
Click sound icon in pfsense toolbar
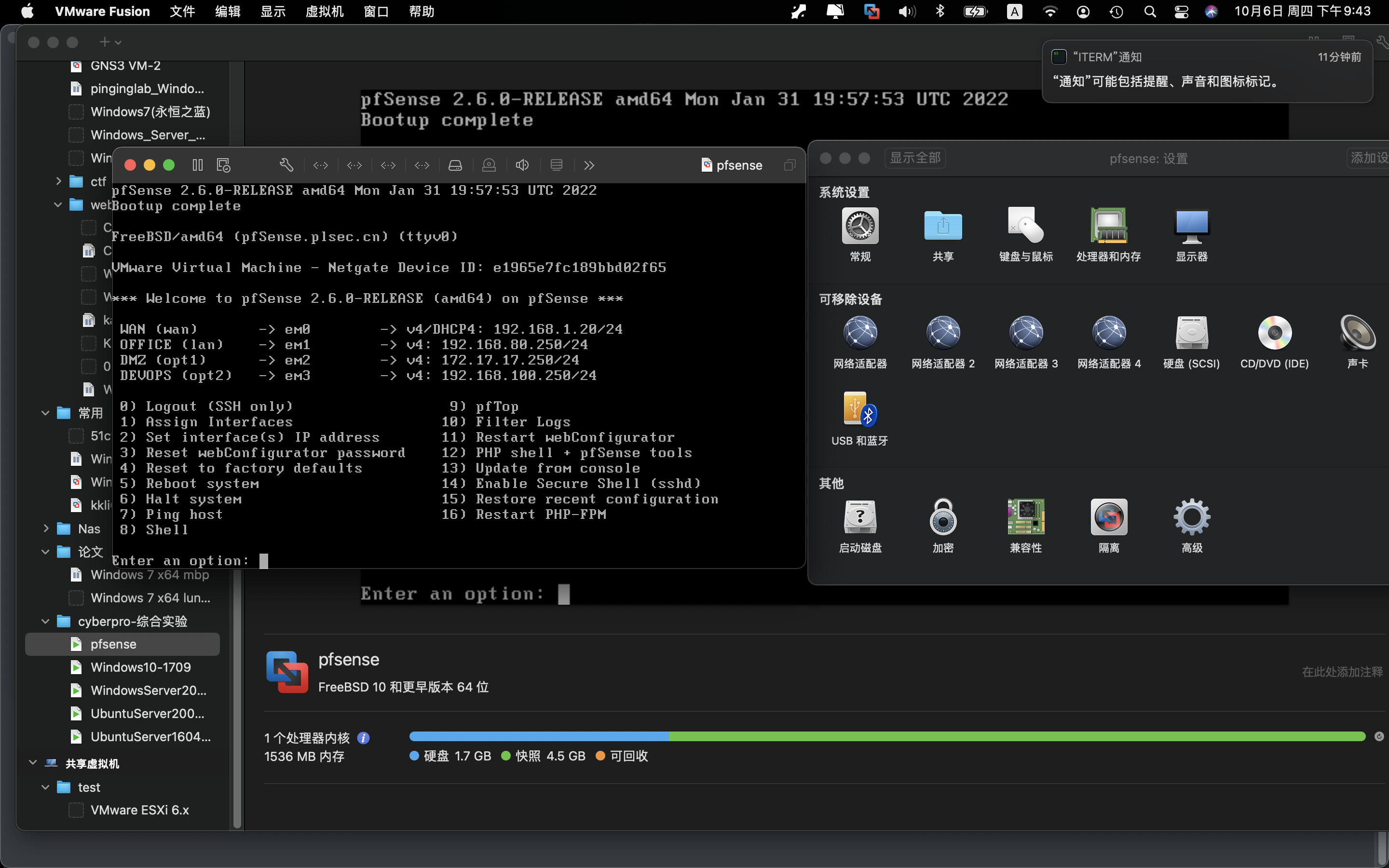pyautogui.click(x=522, y=165)
